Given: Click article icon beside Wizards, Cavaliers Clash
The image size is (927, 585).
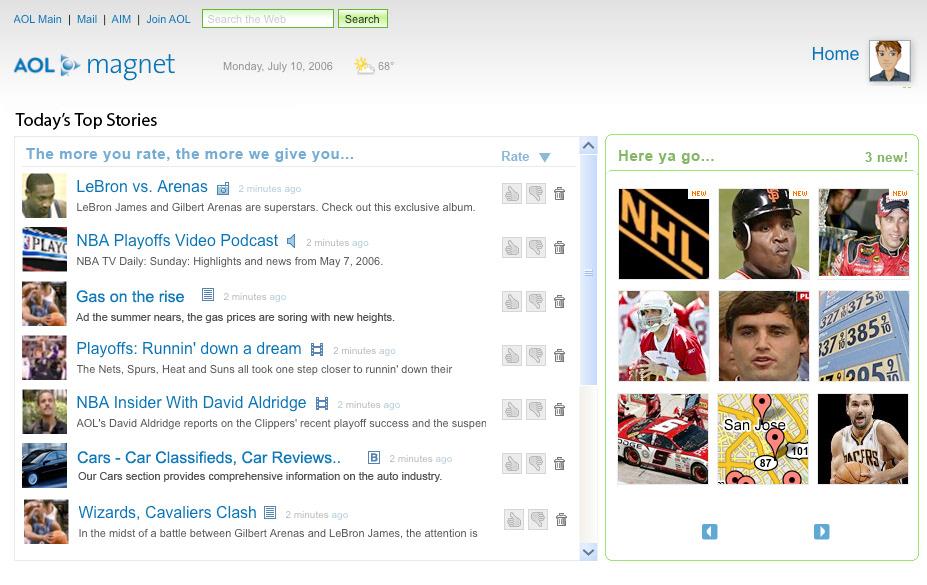Looking at the screenshot, I should click(270, 512).
